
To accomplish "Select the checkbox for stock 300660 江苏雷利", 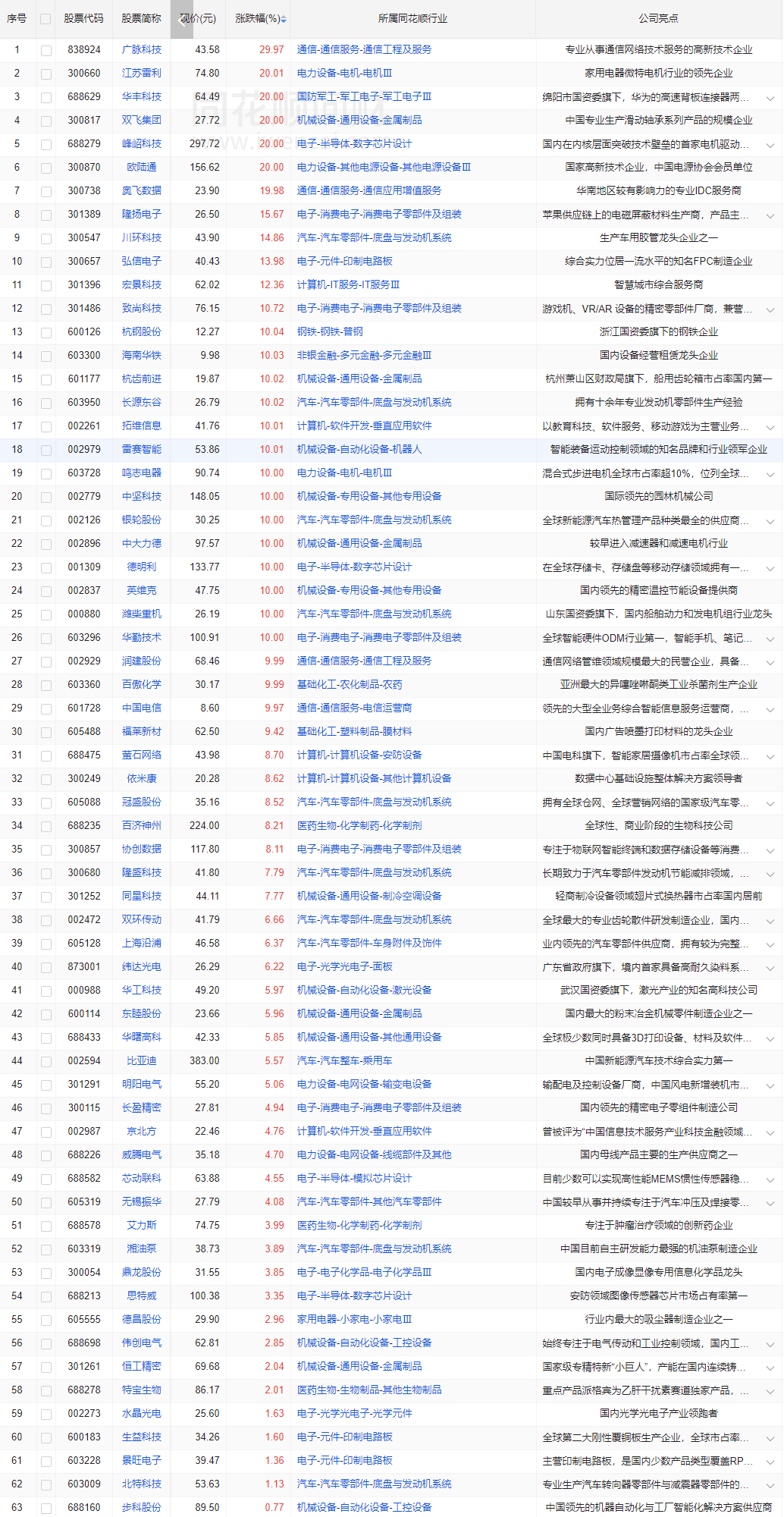I will pyautogui.click(x=46, y=74).
